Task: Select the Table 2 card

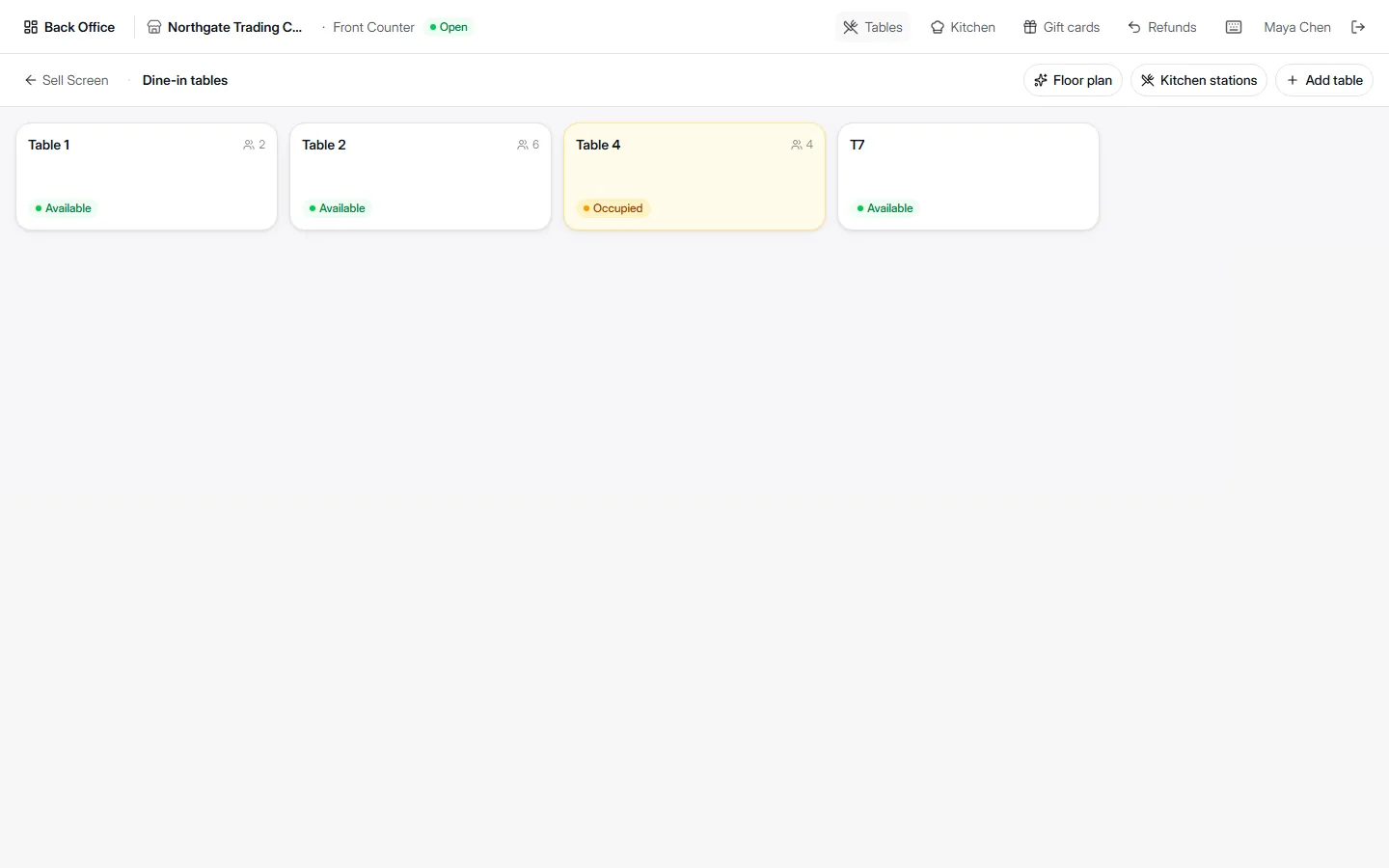Action: pyautogui.click(x=421, y=176)
